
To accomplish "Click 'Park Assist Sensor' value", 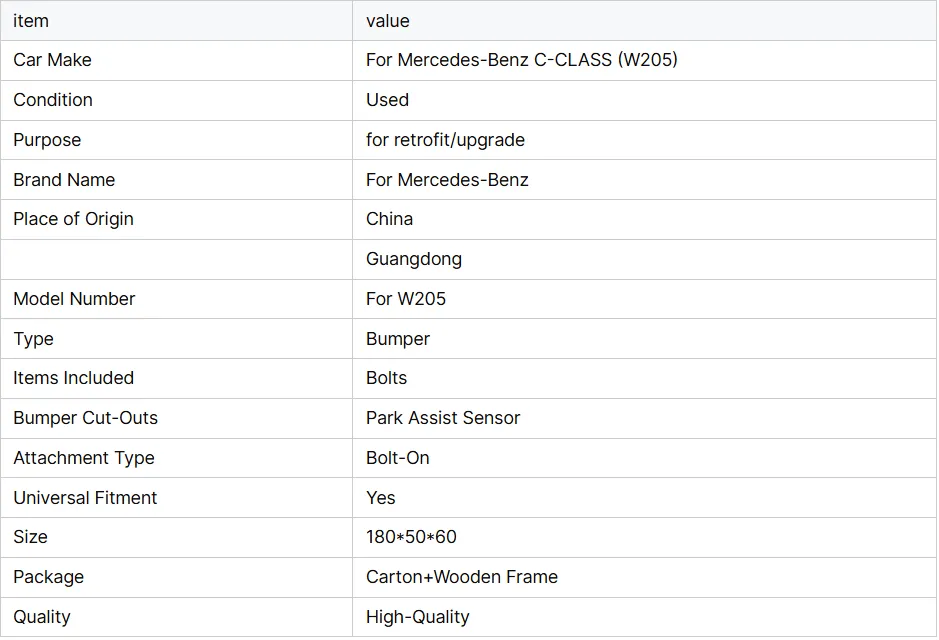I will tap(443, 418).
